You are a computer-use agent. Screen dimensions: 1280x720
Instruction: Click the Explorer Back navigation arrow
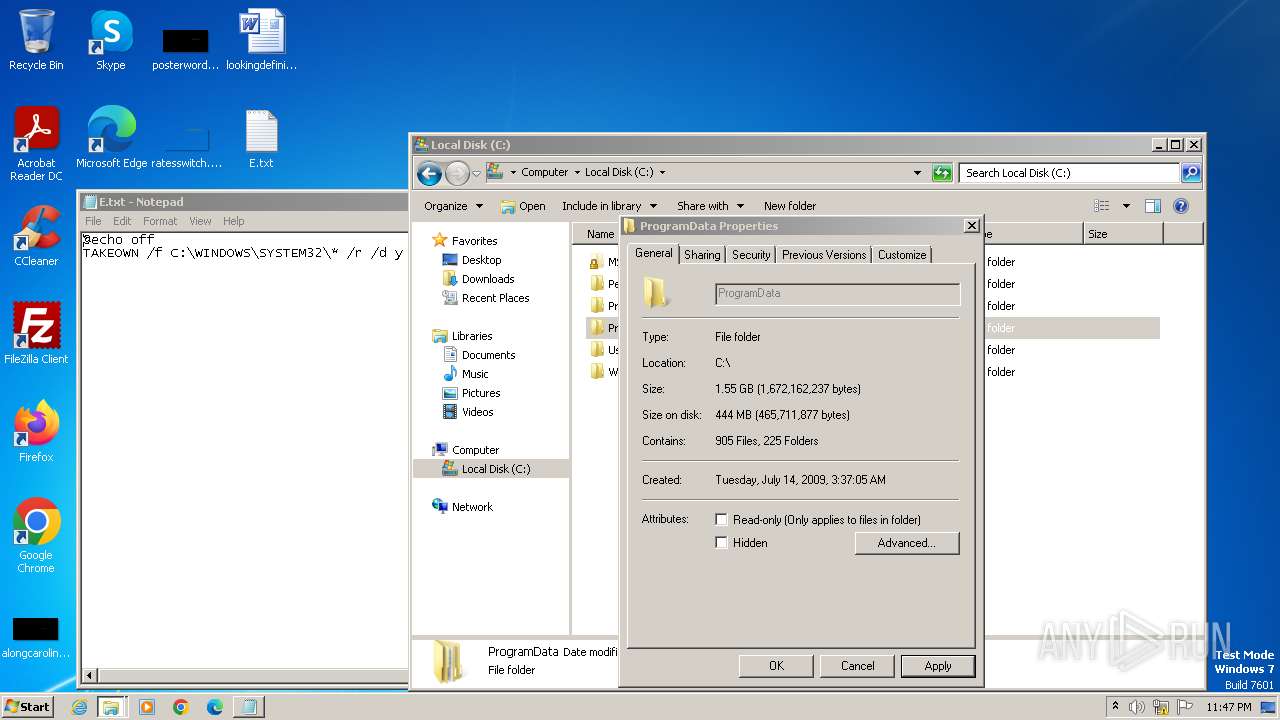(429, 173)
